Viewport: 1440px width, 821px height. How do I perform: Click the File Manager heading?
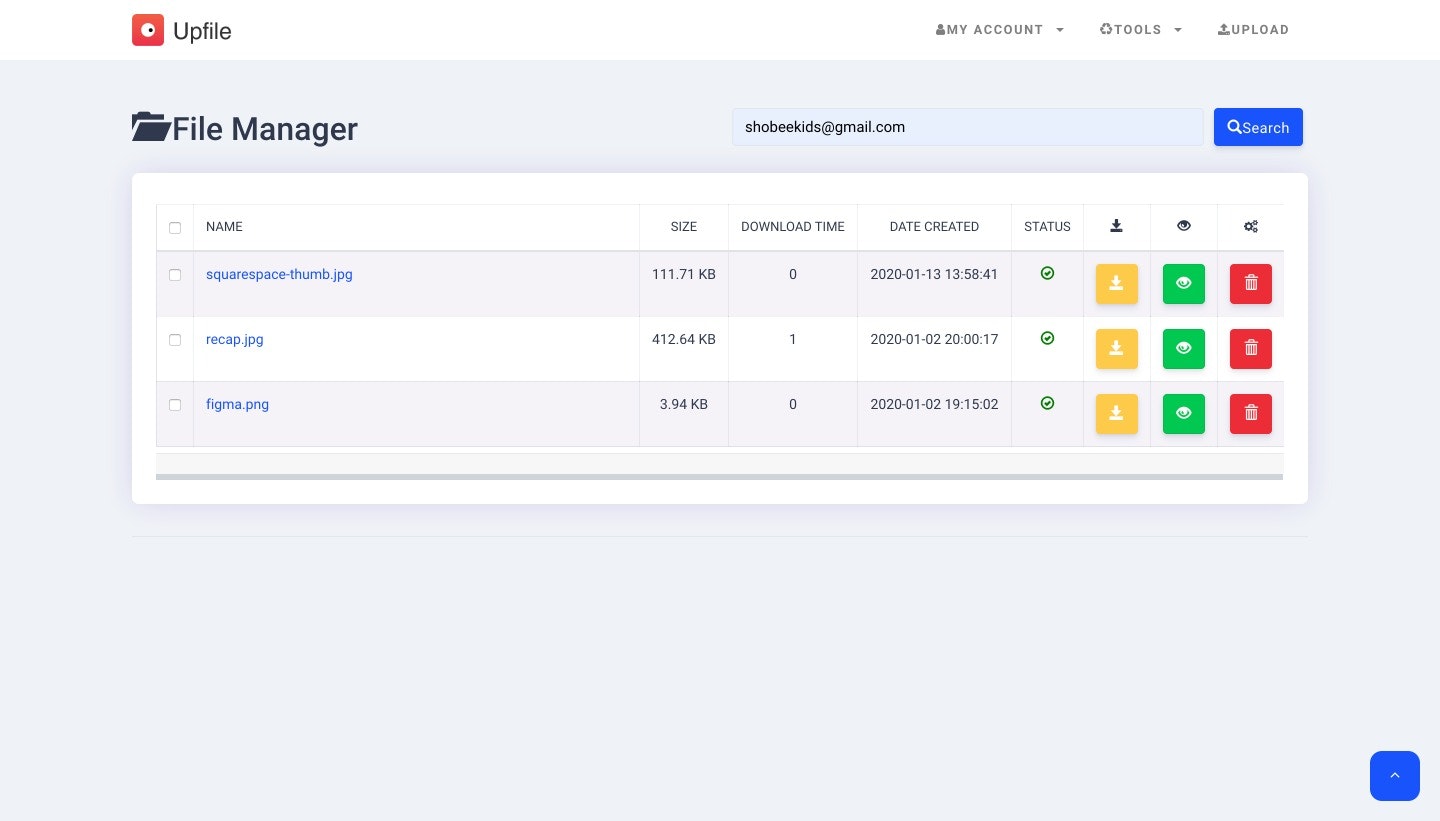click(x=265, y=129)
